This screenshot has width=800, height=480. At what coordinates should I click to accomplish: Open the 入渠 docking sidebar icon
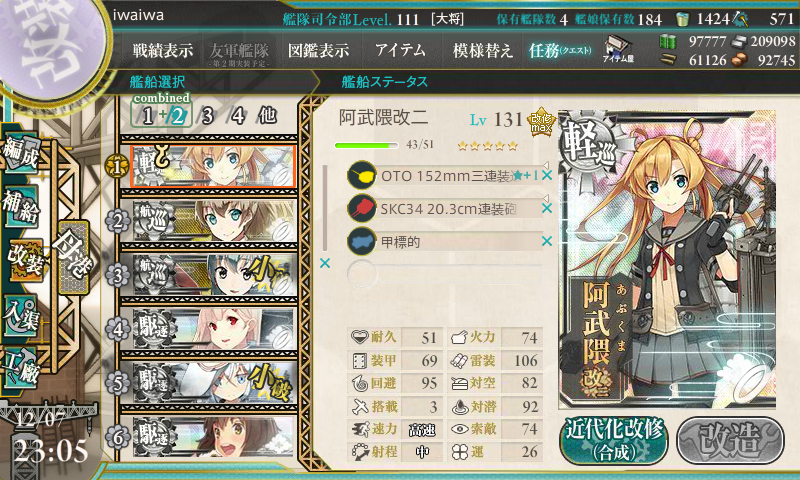(20, 315)
